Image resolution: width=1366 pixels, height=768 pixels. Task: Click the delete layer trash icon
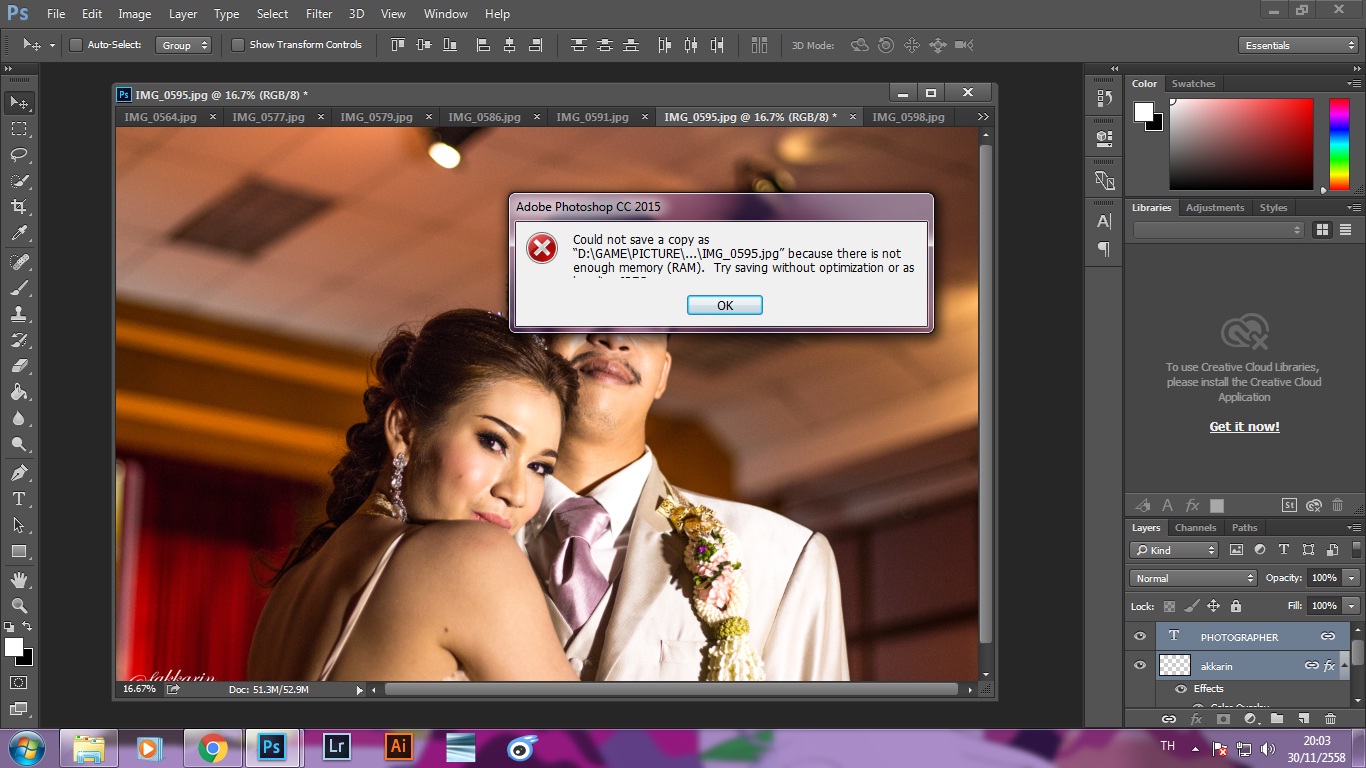tap(1330, 719)
